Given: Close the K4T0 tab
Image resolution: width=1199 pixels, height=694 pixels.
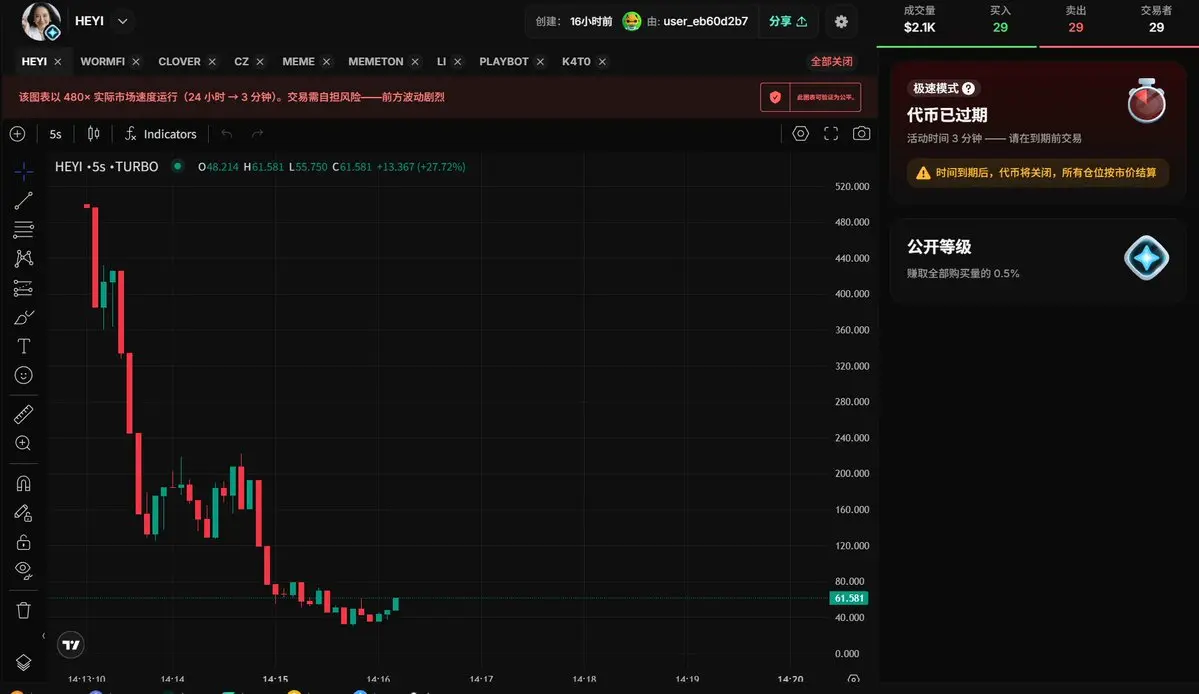Looking at the screenshot, I should pos(603,62).
